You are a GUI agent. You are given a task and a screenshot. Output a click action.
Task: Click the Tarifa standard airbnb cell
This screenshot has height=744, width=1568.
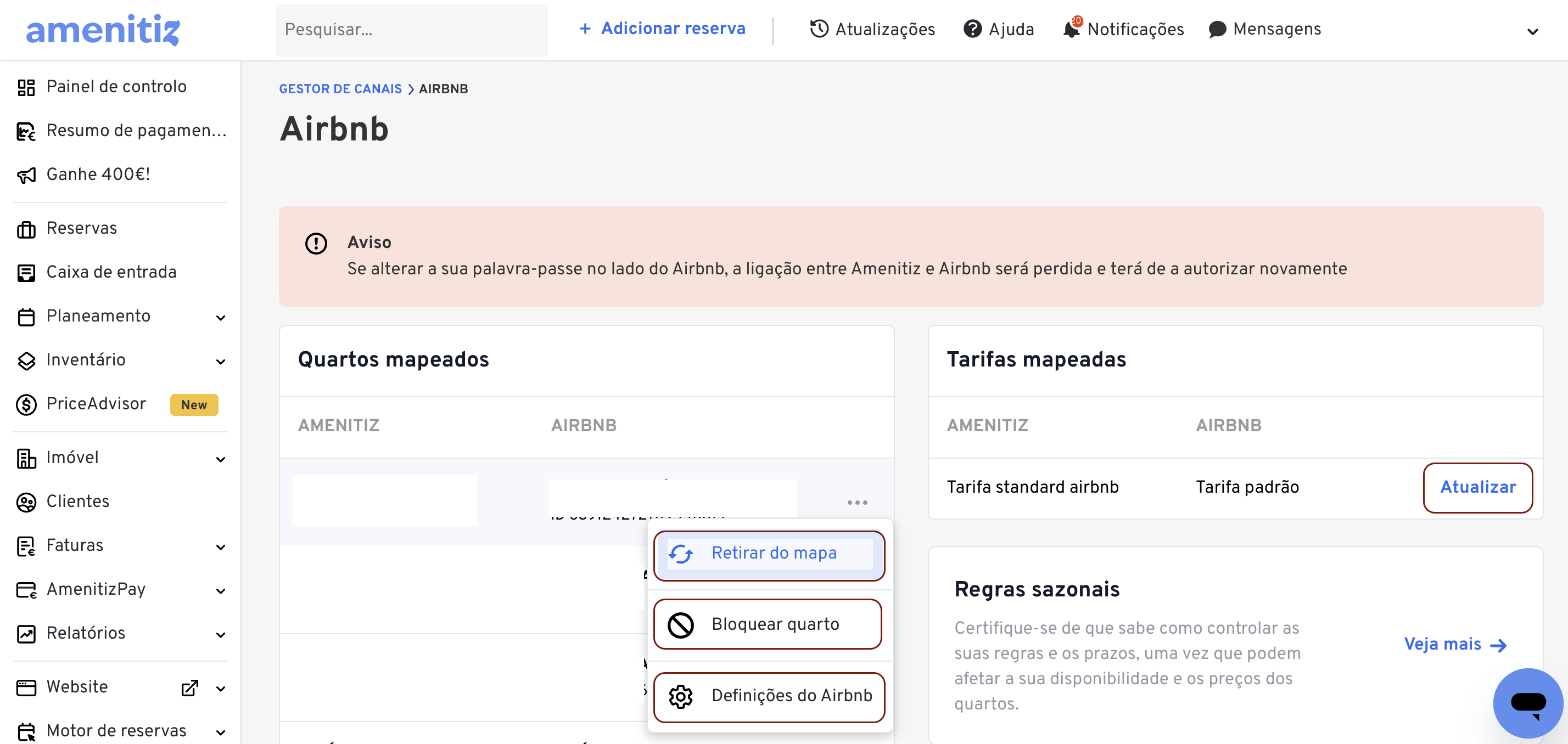pos(1033,488)
